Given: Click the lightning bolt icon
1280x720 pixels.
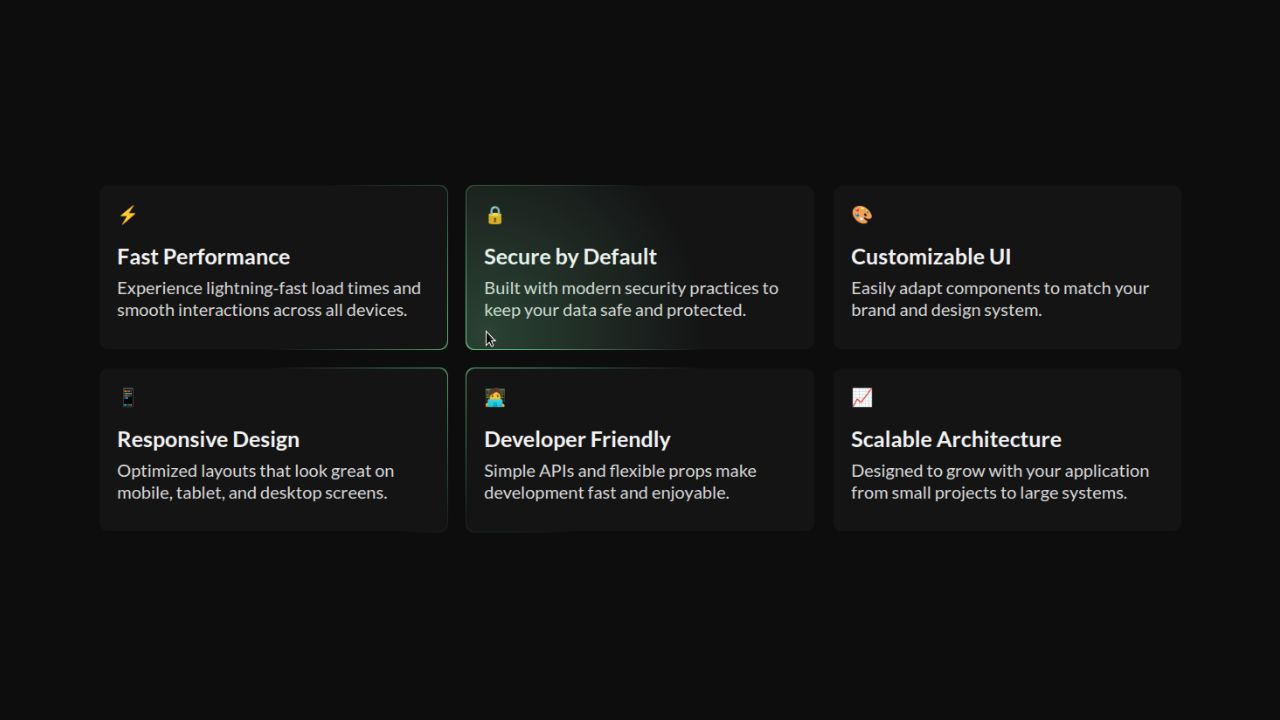Looking at the screenshot, I should click(x=127, y=215).
